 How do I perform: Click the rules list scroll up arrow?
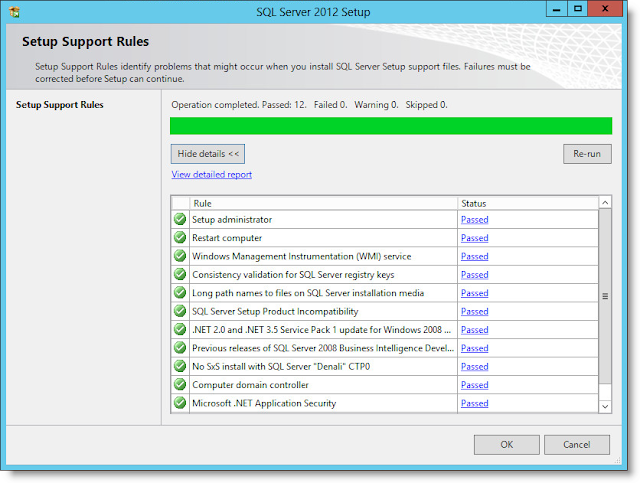605,203
